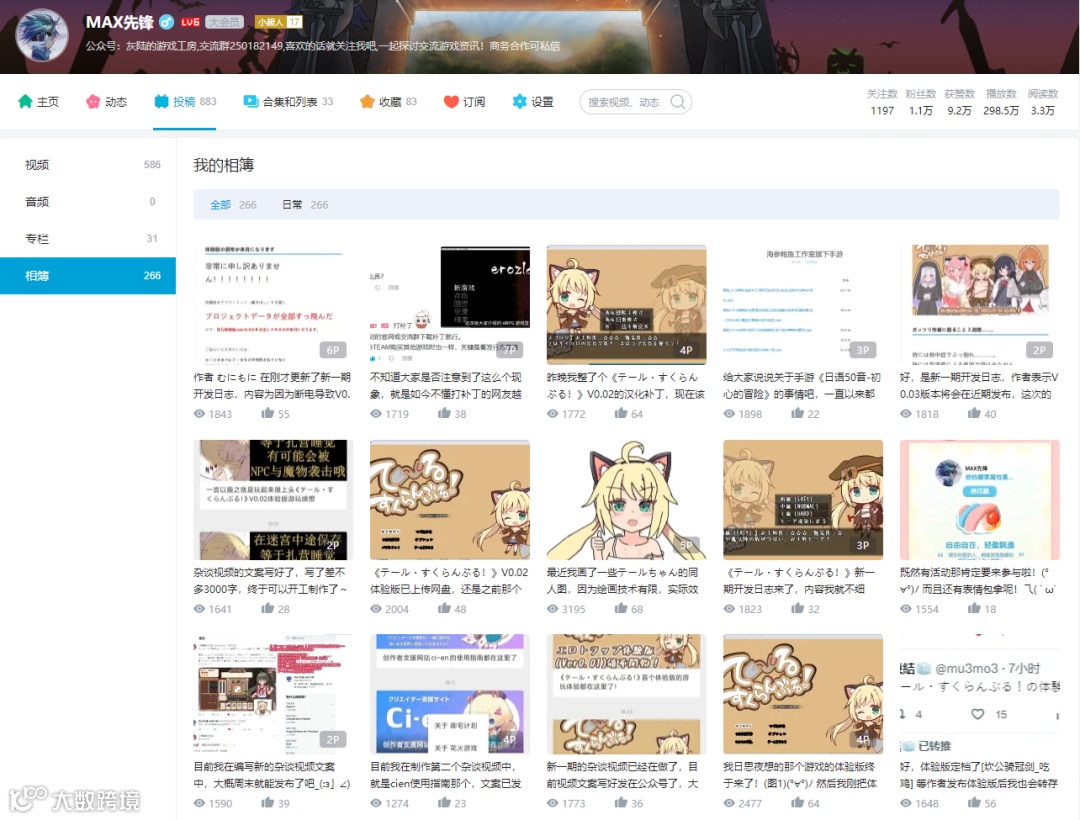
Task: Open the Ci-en 使用指南 album thumbnail
Action: point(450,694)
